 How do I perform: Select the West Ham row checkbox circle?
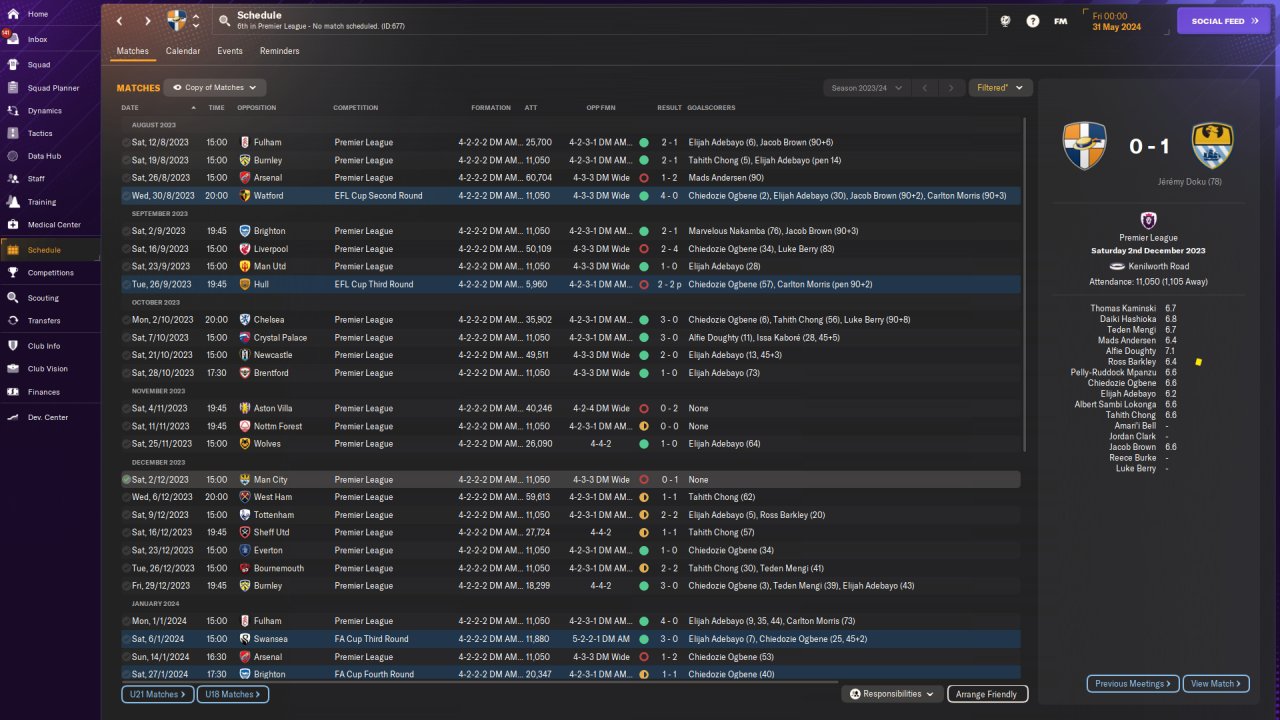click(x=126, y=497)
